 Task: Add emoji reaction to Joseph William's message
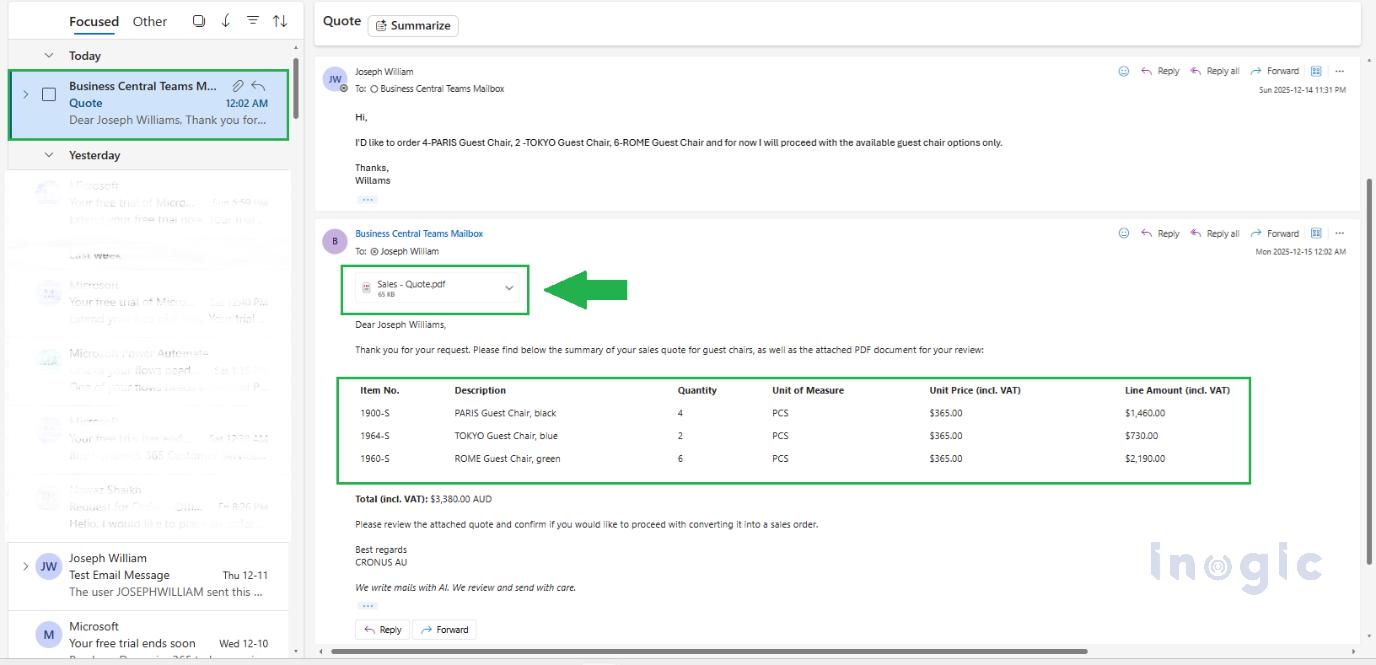coord(1123,71)
